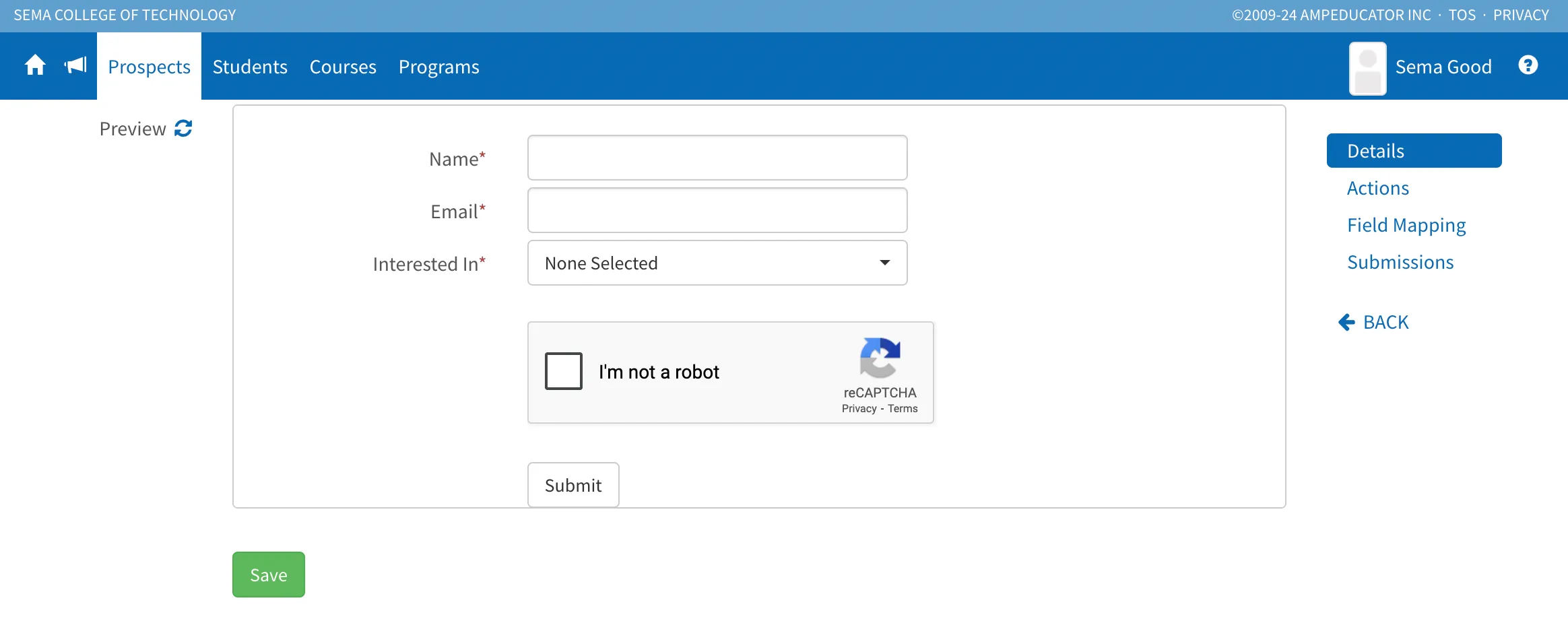Viewport: 1568px width, 617px height.
Task: Focus the Email input field
Action: coord(717,210)
